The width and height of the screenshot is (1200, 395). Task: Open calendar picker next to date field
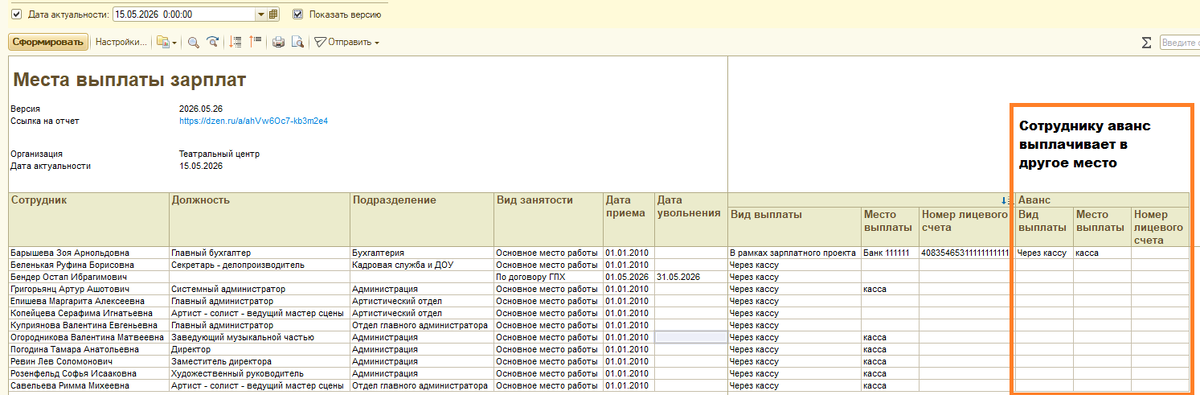[x=273, y=15]
